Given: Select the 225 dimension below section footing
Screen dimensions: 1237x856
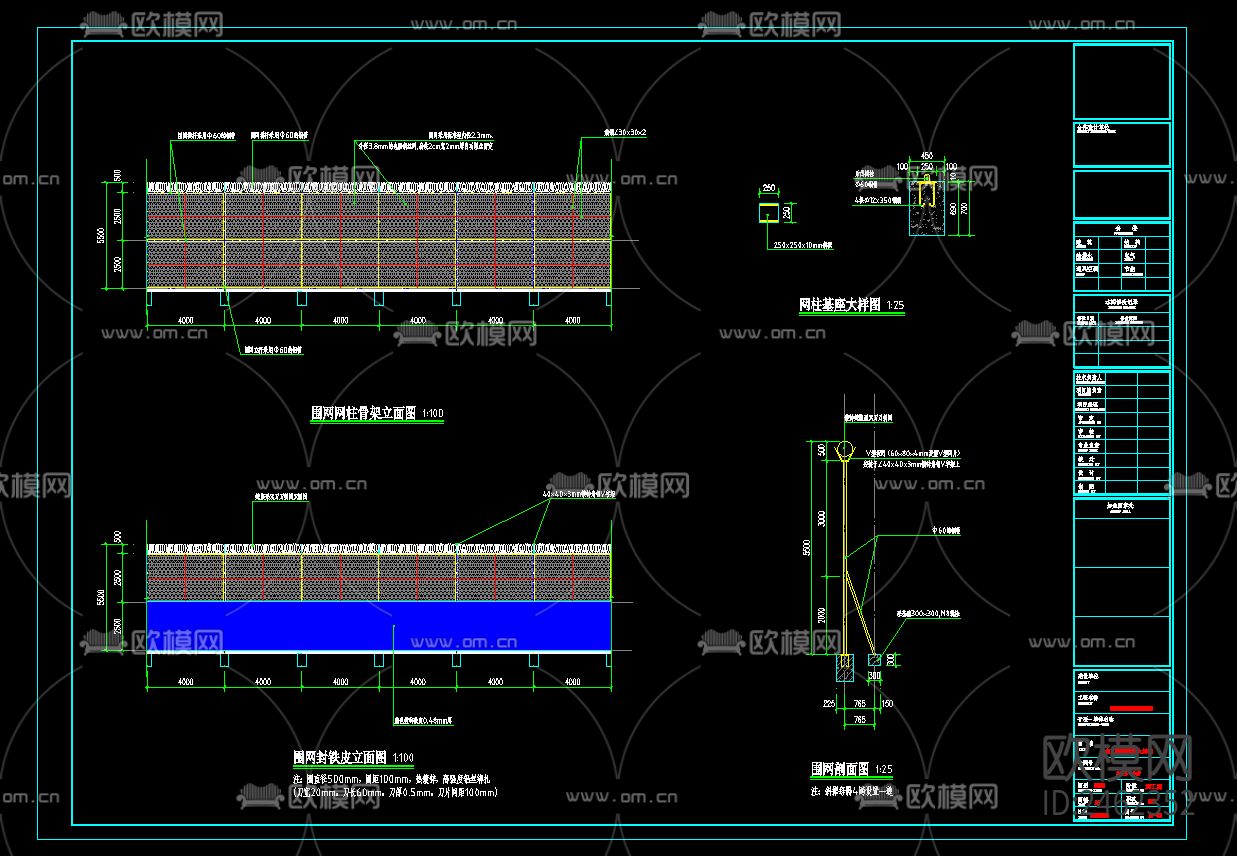Looking at the screenshot, I should point(829,704).
